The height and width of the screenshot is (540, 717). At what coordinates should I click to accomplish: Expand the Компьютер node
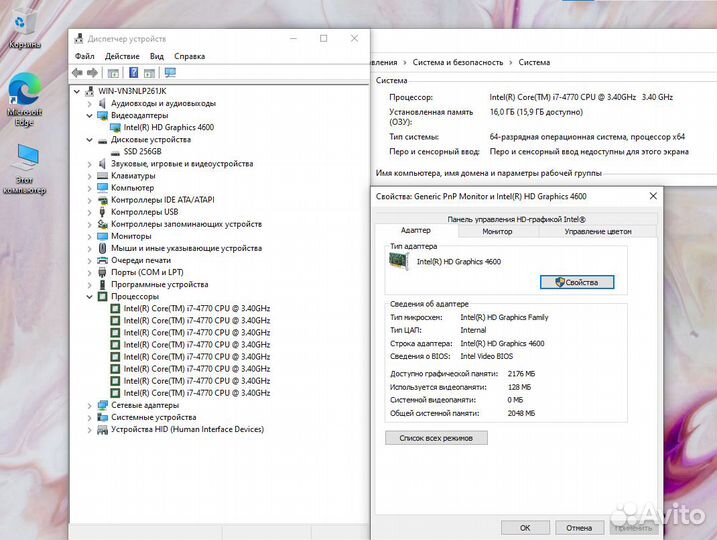(x=90, y=188)
